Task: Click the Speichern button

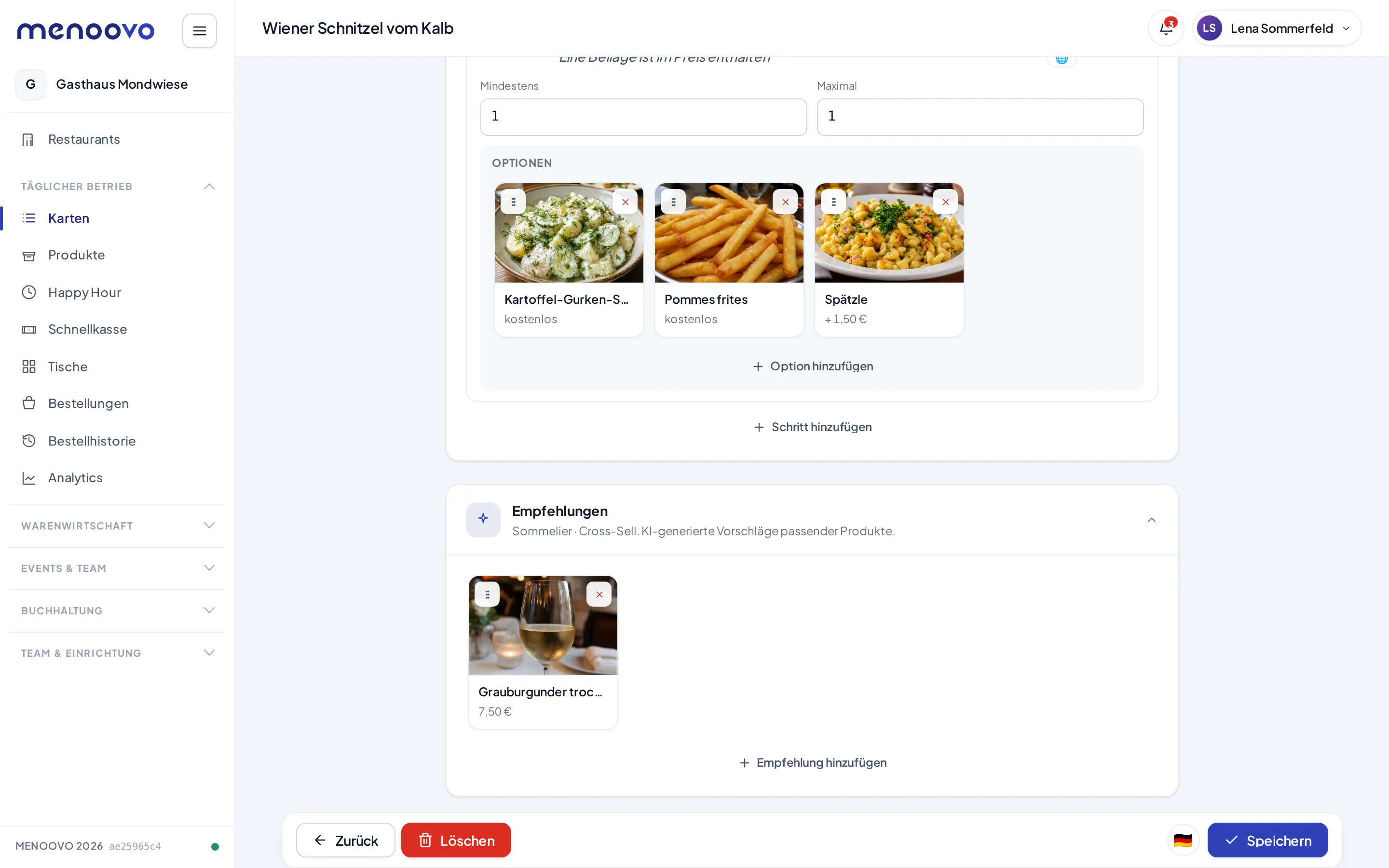Action: tap(1267, 841)
